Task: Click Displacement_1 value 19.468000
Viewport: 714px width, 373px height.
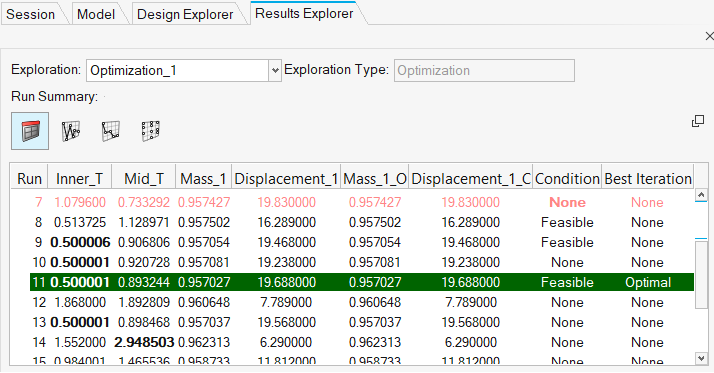Action: (x=286, y=242)
